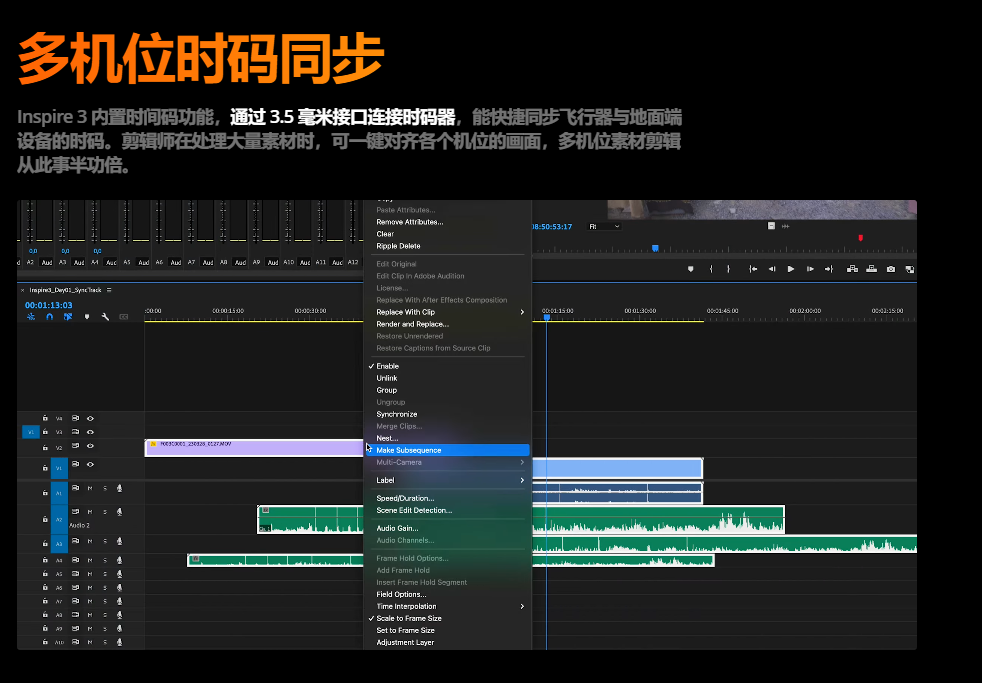Image resolution: width=982 pixels, height=683 pixels.
Task: Click the Lift button
Action: click(852, 269)
